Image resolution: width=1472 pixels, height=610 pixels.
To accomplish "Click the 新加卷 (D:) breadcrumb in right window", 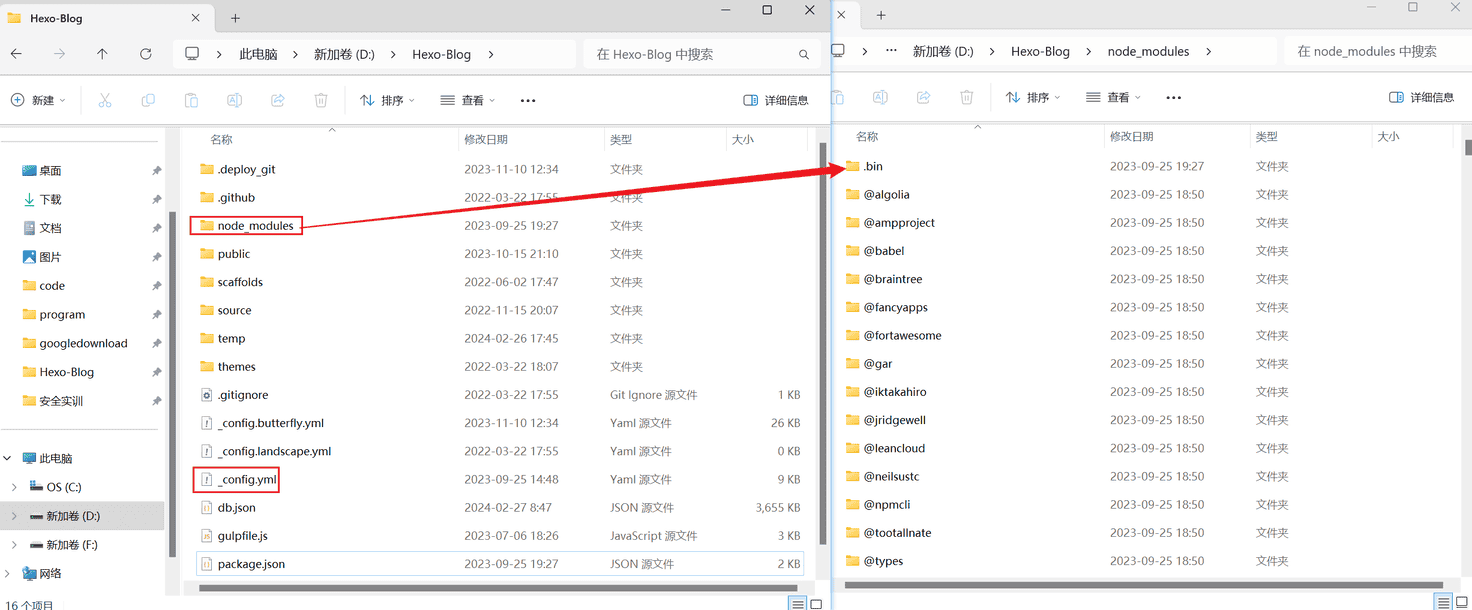I will tap(943, 51).
